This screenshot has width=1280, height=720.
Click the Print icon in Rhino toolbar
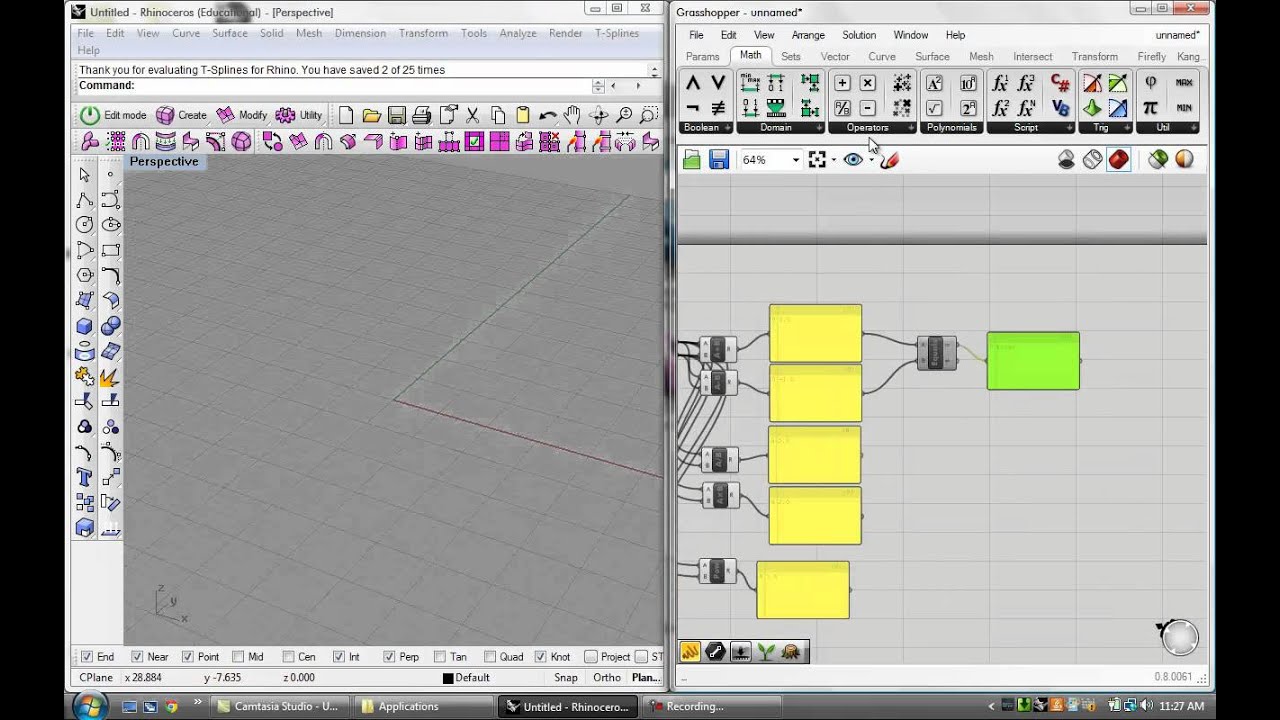(421, 115)
